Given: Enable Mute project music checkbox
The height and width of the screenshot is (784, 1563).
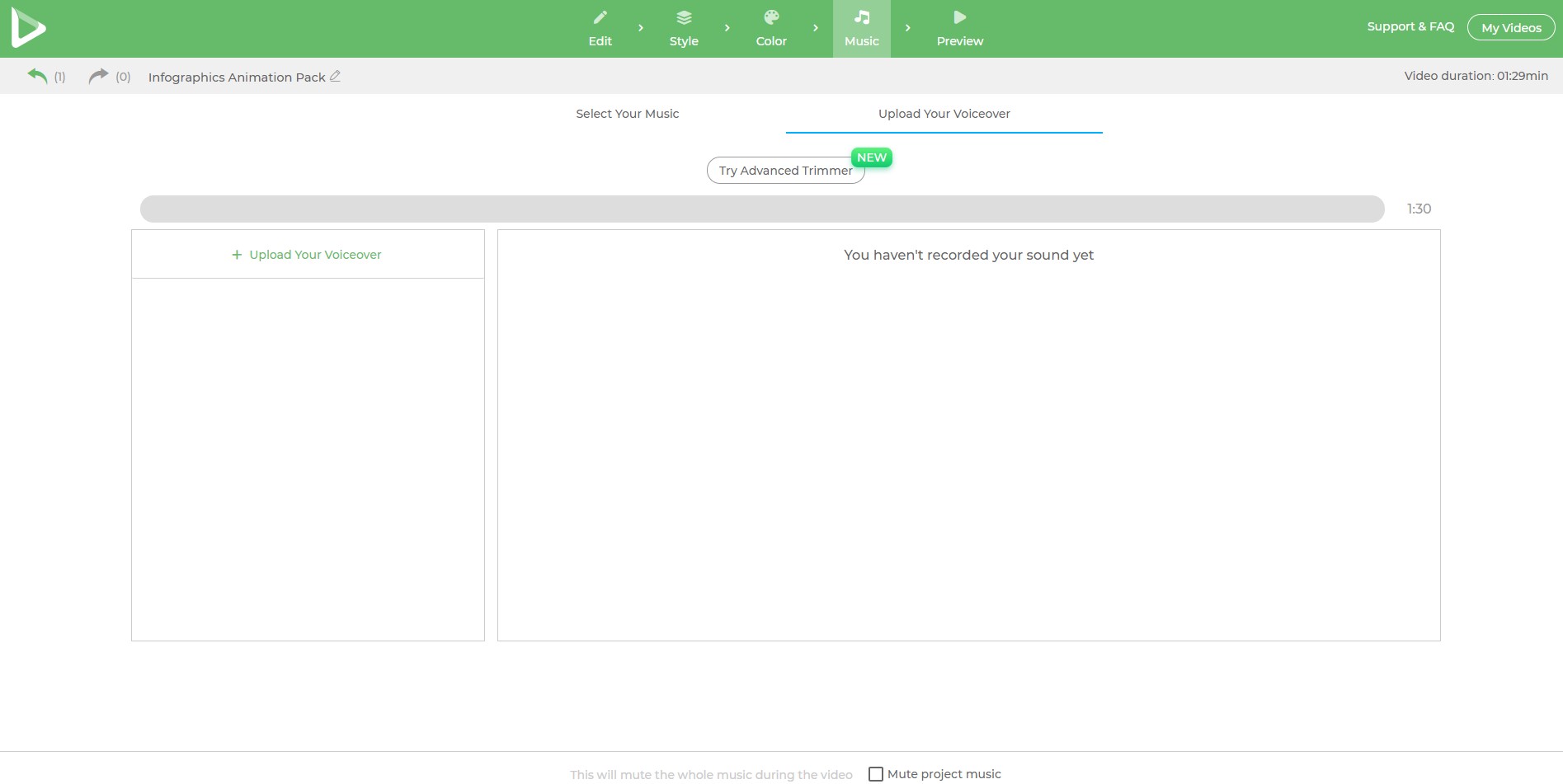Looking at the screenshot, I should [876, 774].
